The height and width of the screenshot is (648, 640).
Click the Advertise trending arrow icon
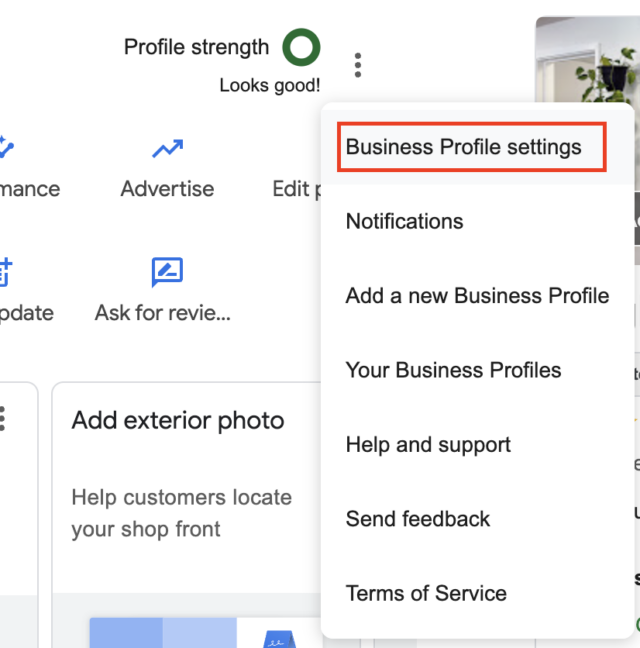[x=167, y=149]
